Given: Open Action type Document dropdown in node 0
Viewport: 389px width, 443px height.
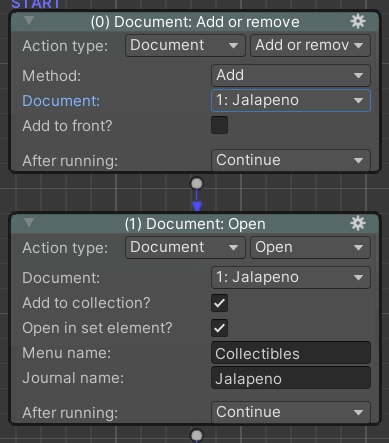Looking at the screenshot, I should click(x=185, y=45).
